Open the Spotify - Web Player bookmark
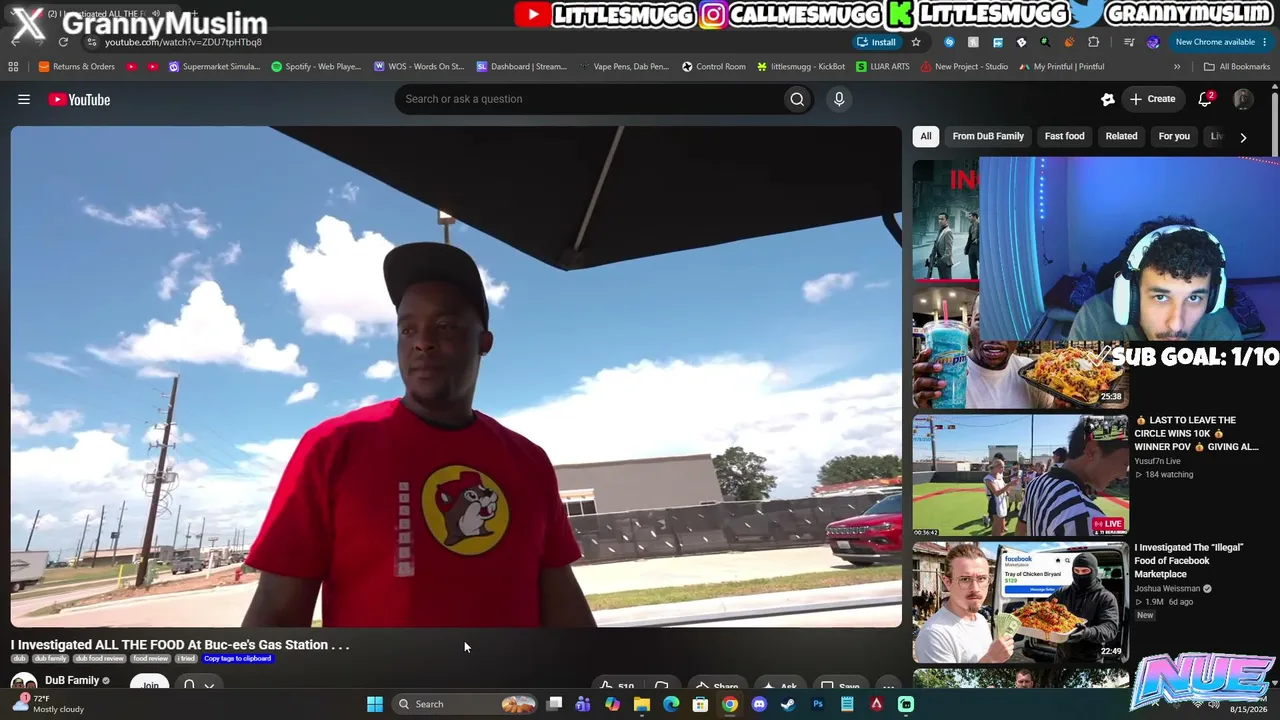The height and width of the screenshot is (720, 1280). pos(316,67)
